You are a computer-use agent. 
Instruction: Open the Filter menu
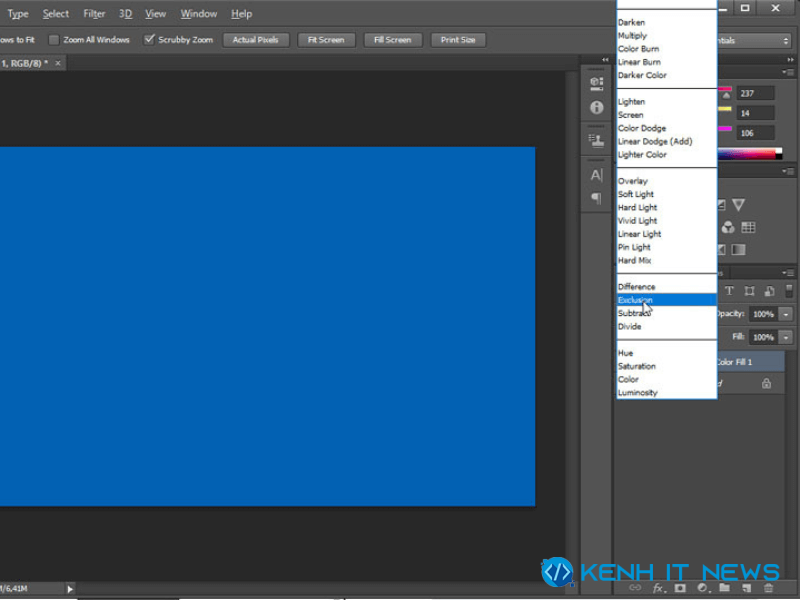click(x=94, y=14)
